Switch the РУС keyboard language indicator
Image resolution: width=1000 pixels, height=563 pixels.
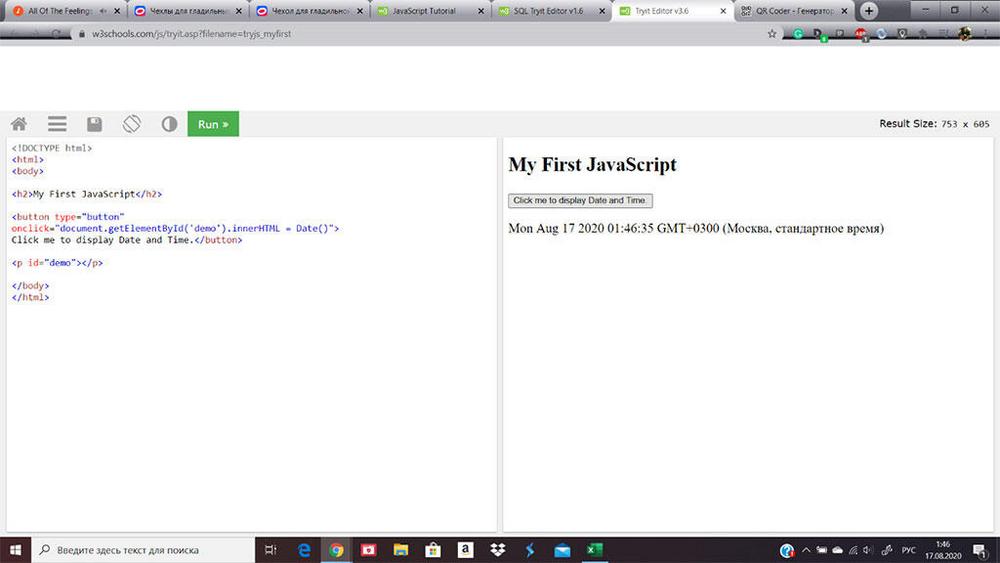[909, 549]
